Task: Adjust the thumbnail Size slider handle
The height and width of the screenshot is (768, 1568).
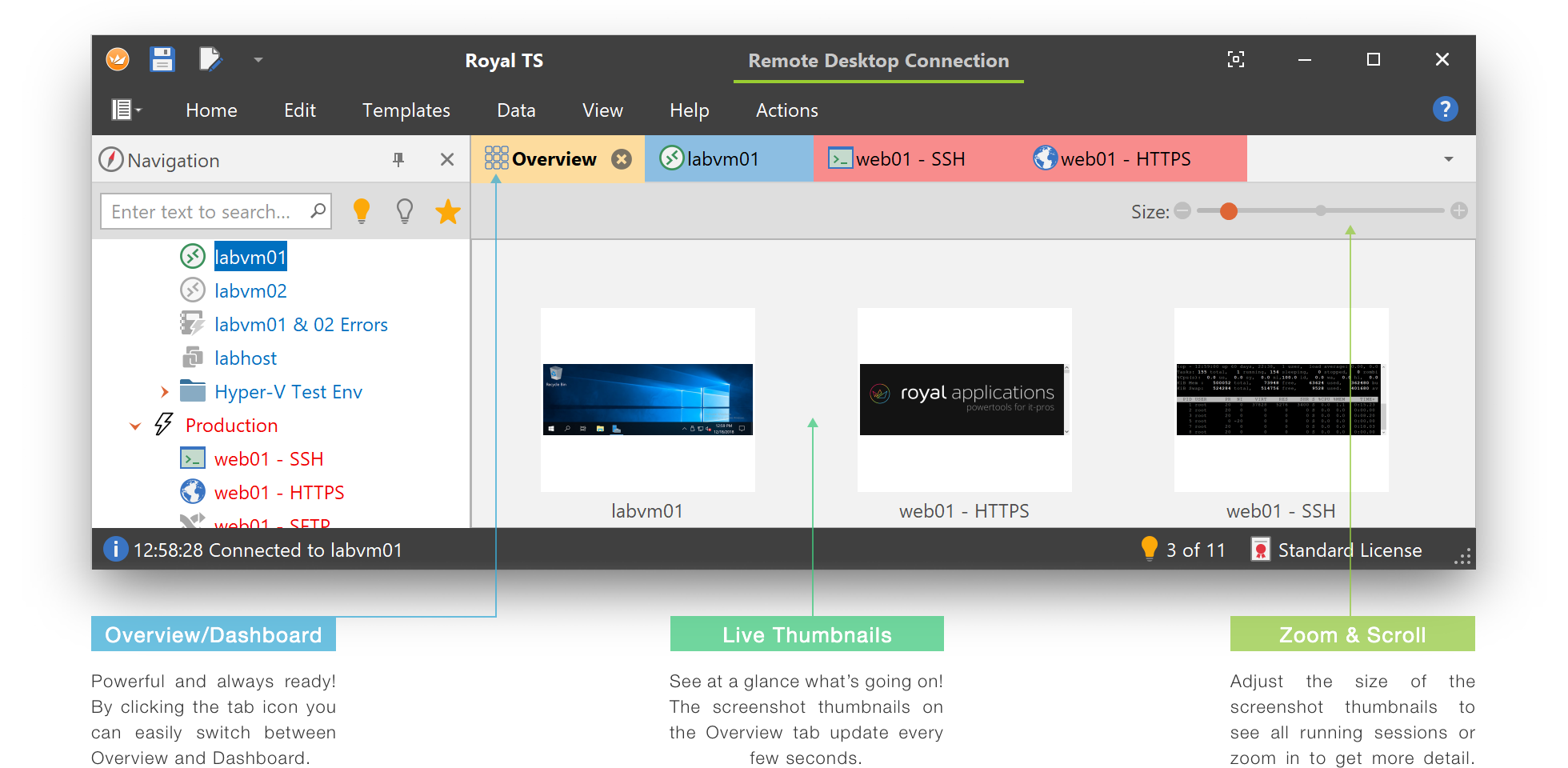Action: click(1229, 211)
